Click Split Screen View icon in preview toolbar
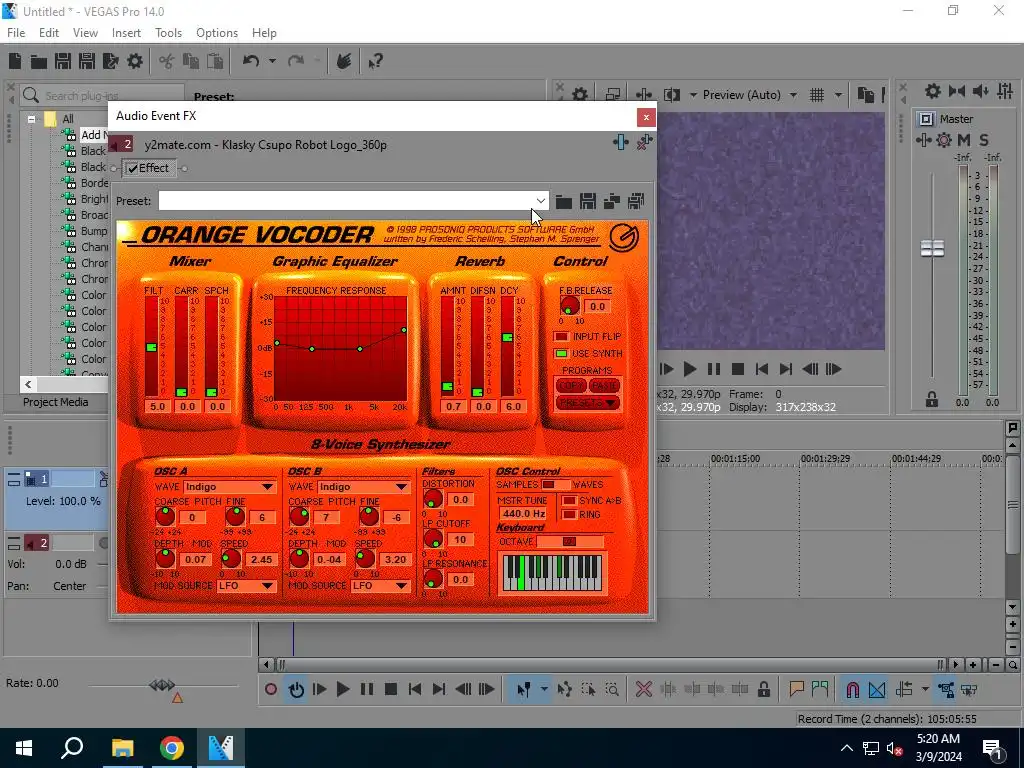The height and width of the screenshot is (768, 1024). point(671,95)
